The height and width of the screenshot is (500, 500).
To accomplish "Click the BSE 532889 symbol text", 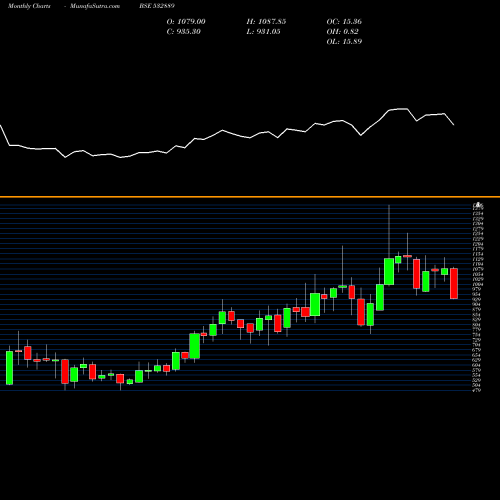I will [x=157, y=6].
